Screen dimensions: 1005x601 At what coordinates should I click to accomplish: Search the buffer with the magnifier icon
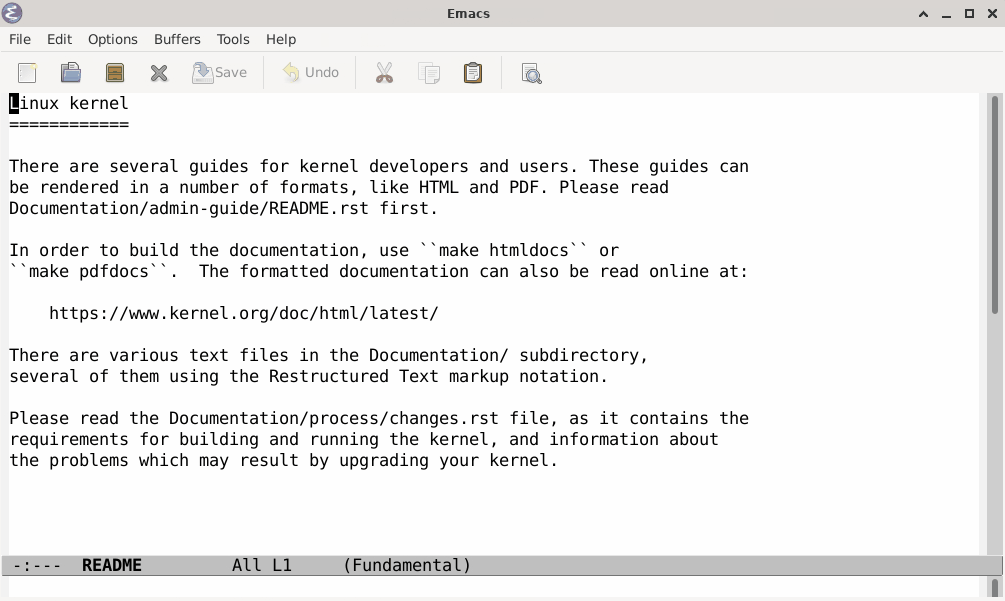pos(531,72)
